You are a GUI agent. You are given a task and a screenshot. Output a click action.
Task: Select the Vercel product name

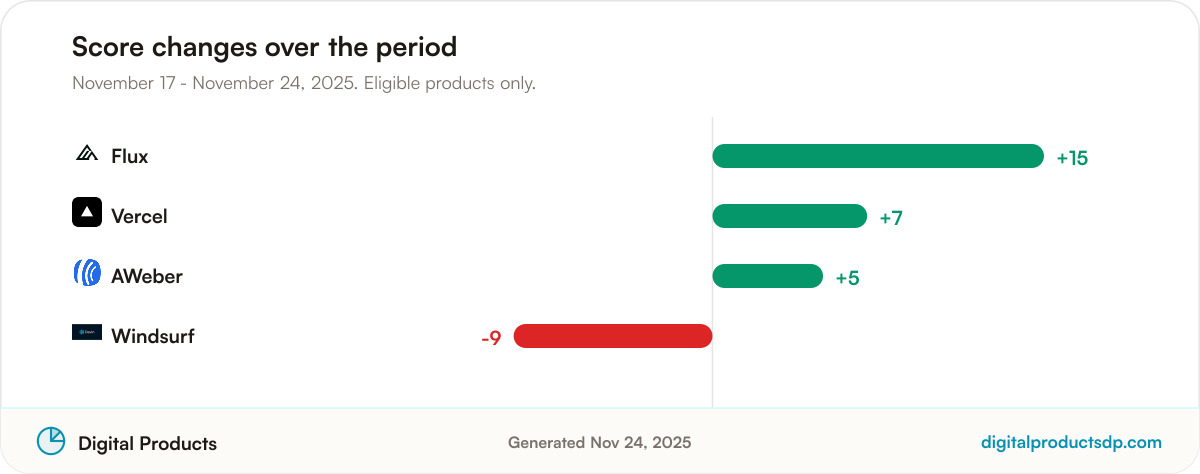[x=139, y=216]
